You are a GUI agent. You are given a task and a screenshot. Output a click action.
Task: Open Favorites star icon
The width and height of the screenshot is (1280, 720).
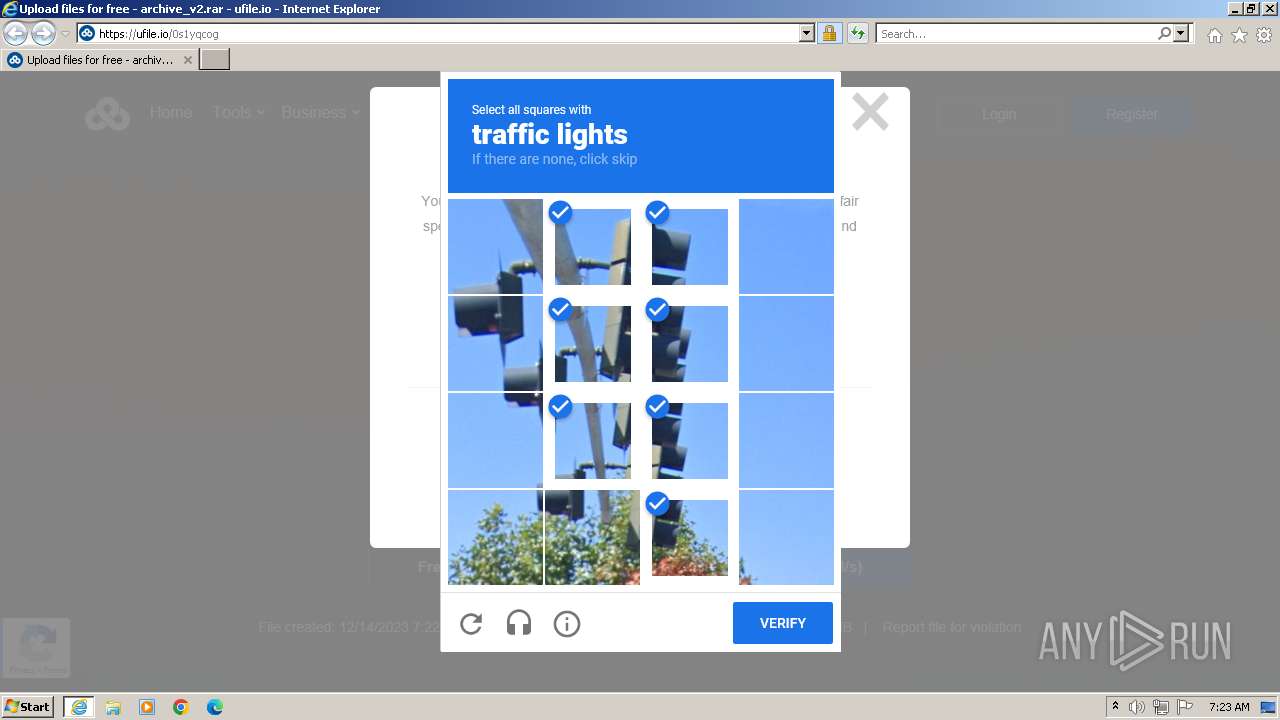(1239, 35)
